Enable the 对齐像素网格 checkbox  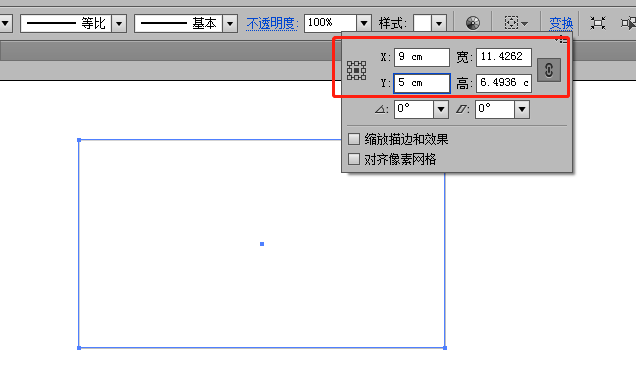[x=354, y=159]
